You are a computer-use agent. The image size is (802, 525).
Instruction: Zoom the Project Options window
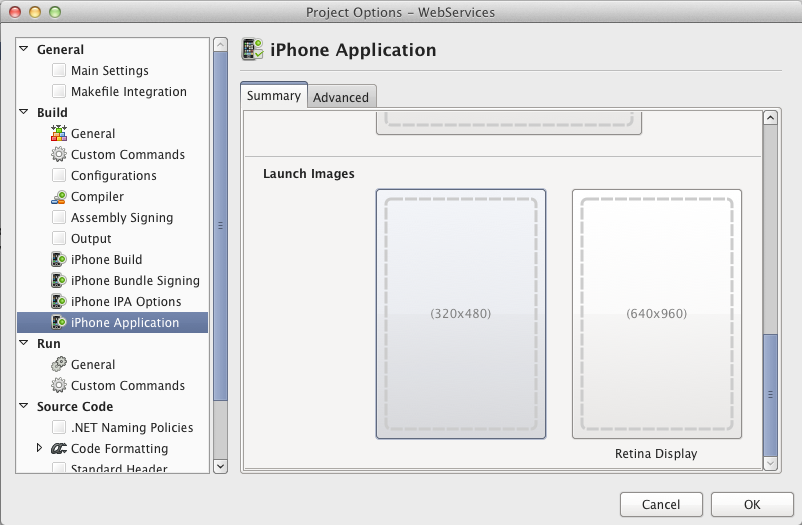(x=55, y=12)
